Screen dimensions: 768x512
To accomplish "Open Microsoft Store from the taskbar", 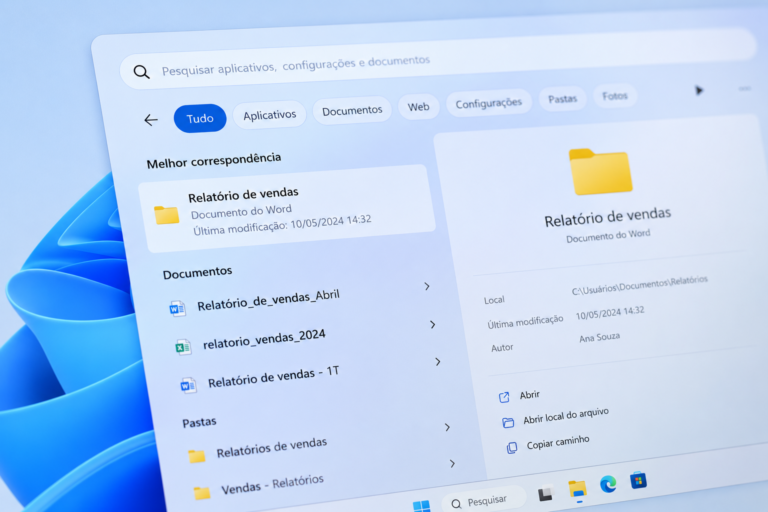I will pyautogui.click(x=638, y=481).
